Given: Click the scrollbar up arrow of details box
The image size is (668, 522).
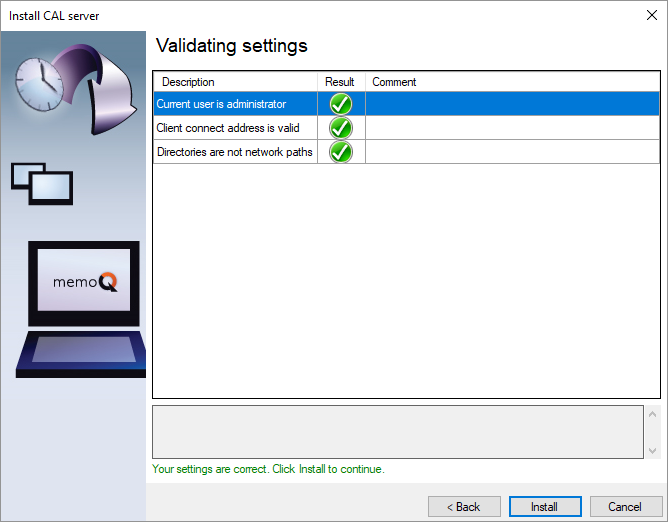Looking at the screenshot, I should tap(652, 414).
